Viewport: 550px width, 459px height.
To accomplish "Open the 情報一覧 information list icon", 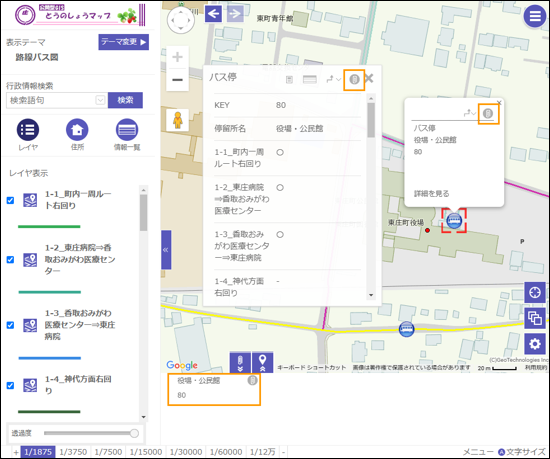I will click(127, 130).
